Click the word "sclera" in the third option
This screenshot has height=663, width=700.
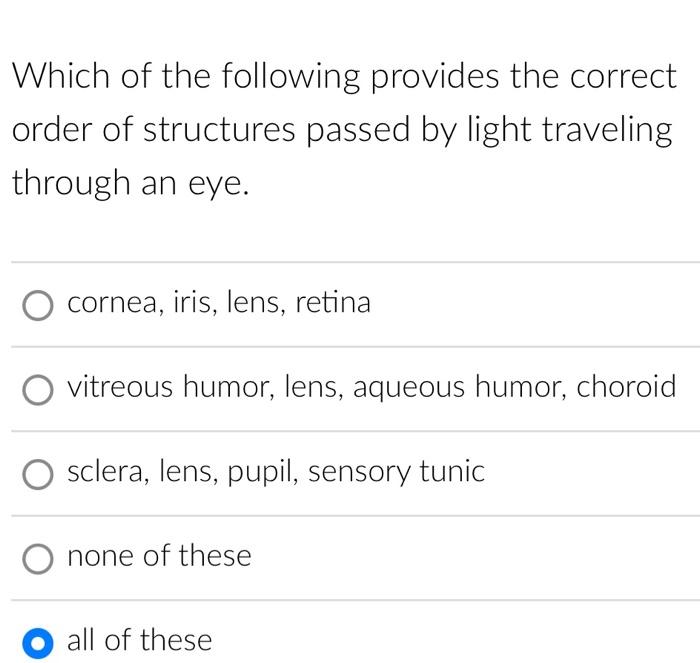[x=106, y=471]
